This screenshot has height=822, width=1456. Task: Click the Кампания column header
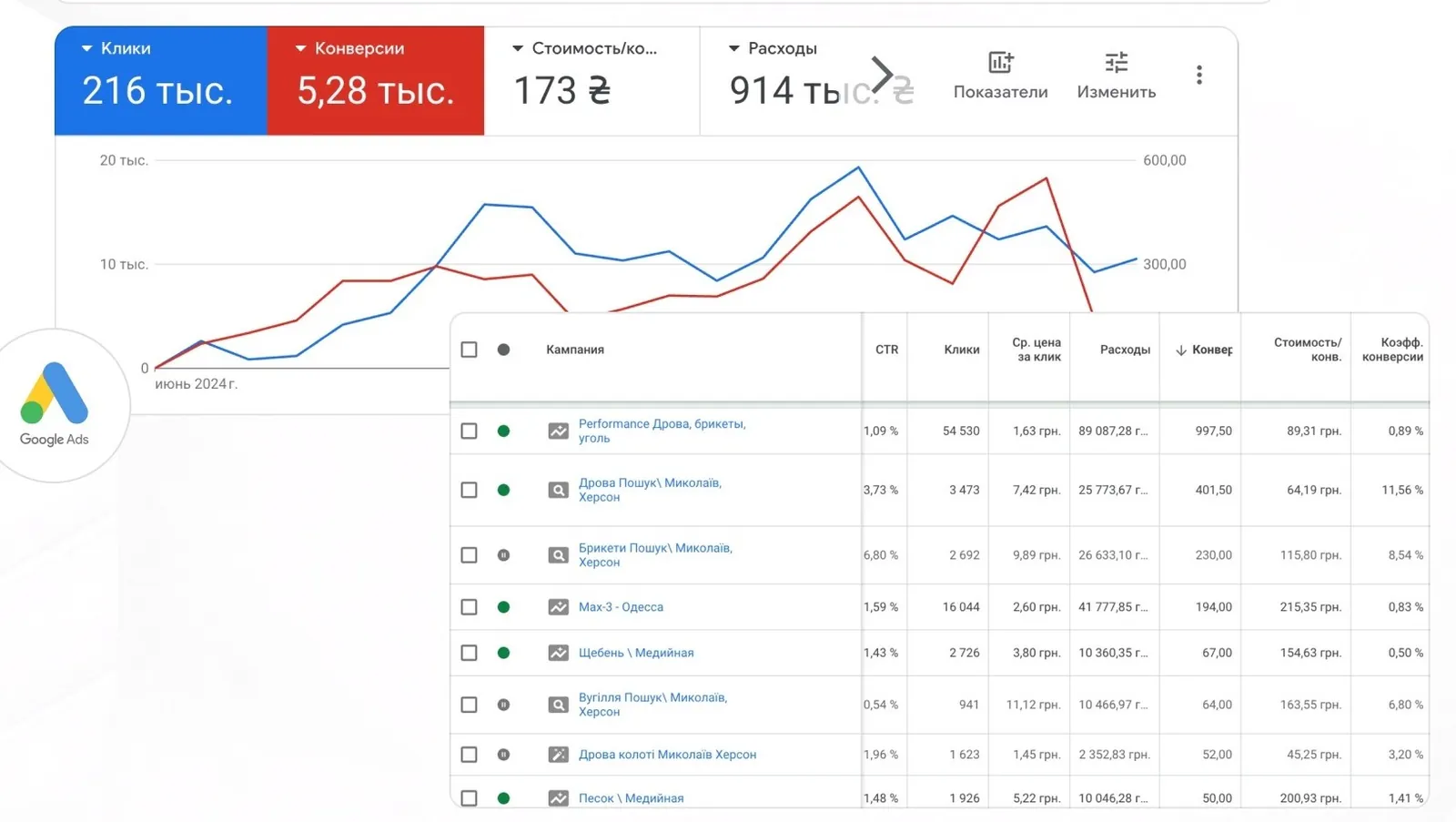click(x=575, y=350)
